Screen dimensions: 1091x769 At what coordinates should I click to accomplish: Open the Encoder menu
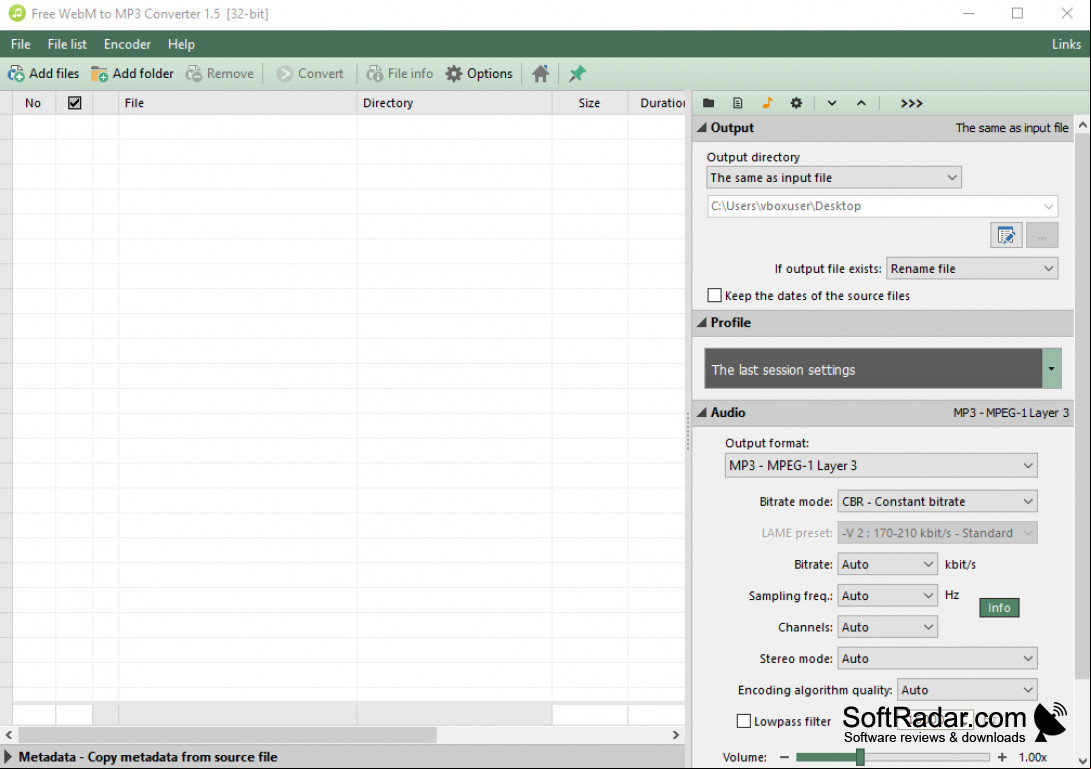[x=127, y=44]
